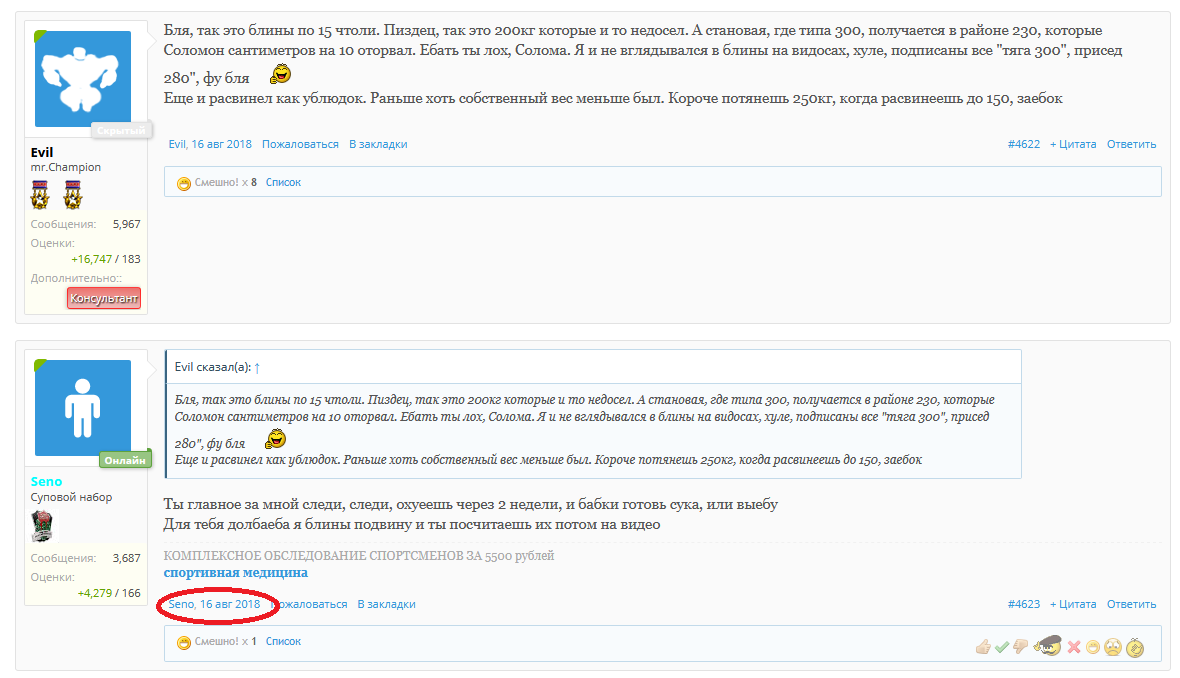Reply to Evil's post #4622
The image size is (1180, 678).
[1131, 144]
